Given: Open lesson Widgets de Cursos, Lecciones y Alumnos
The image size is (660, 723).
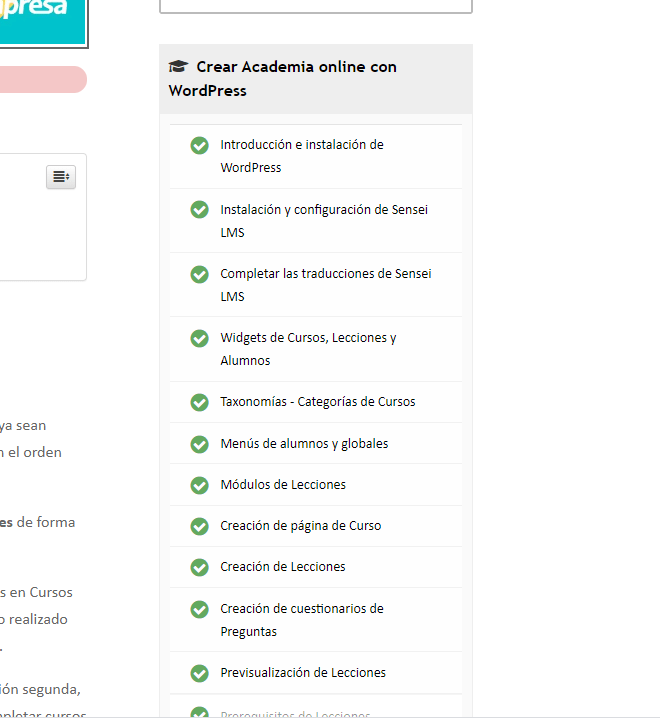Looking at the screenshot, I should point(308,349).
